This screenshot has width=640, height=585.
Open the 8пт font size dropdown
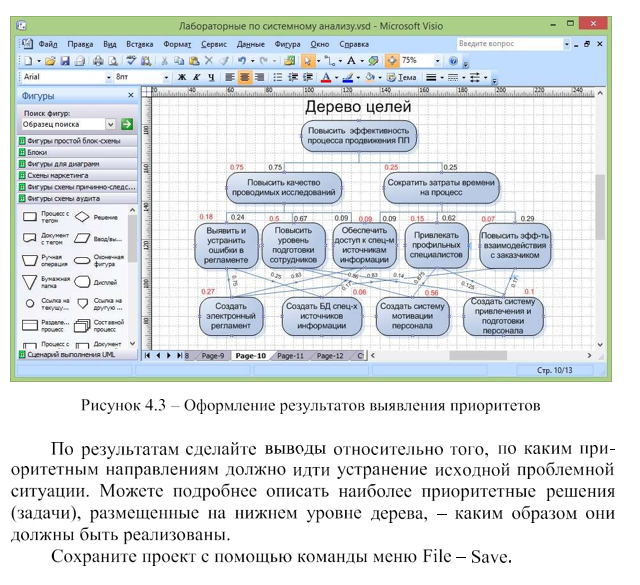point(166,77)
